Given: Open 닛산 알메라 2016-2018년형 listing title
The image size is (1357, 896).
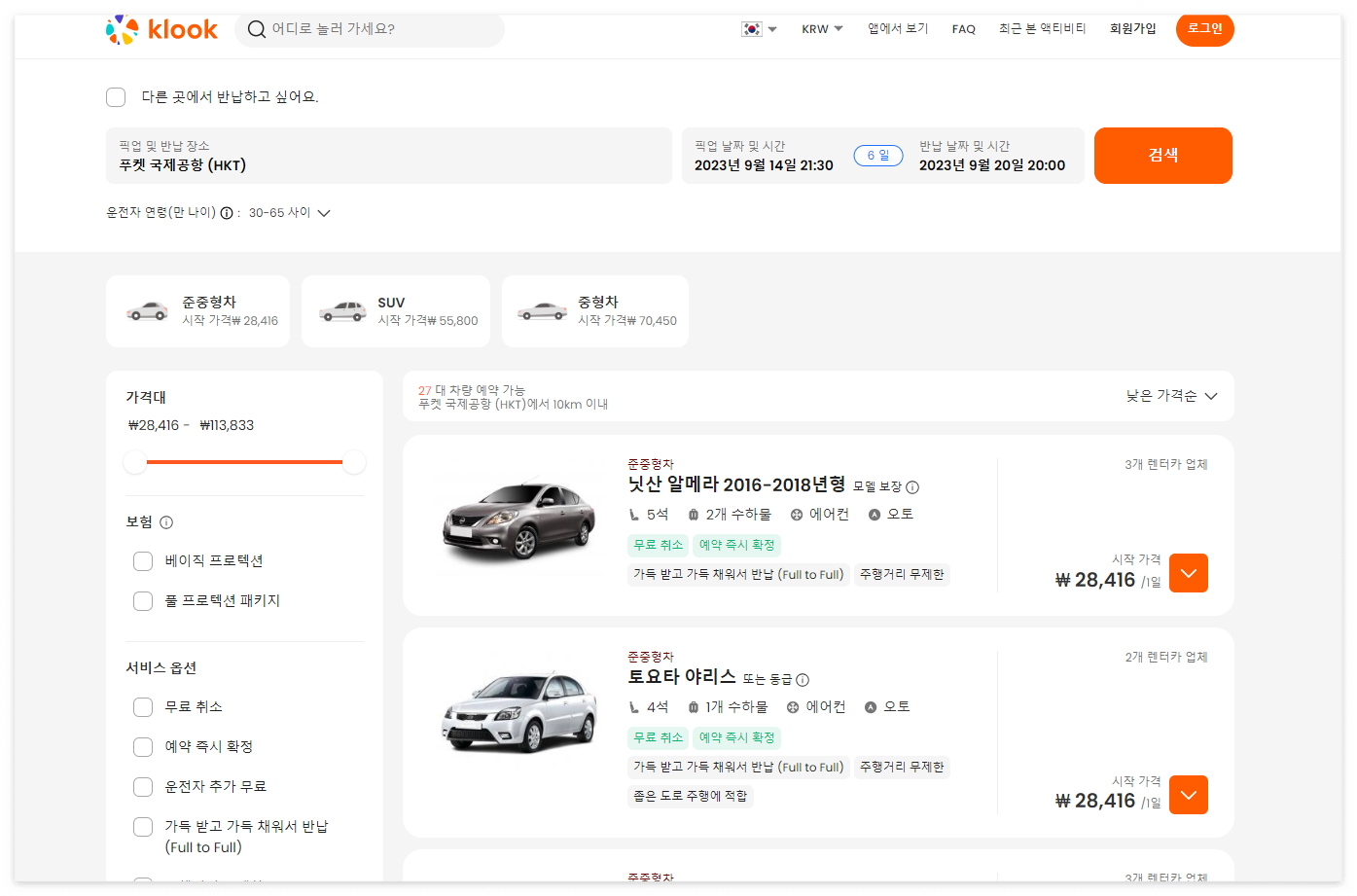Looking at the screenshot, I should coord(736,484).
